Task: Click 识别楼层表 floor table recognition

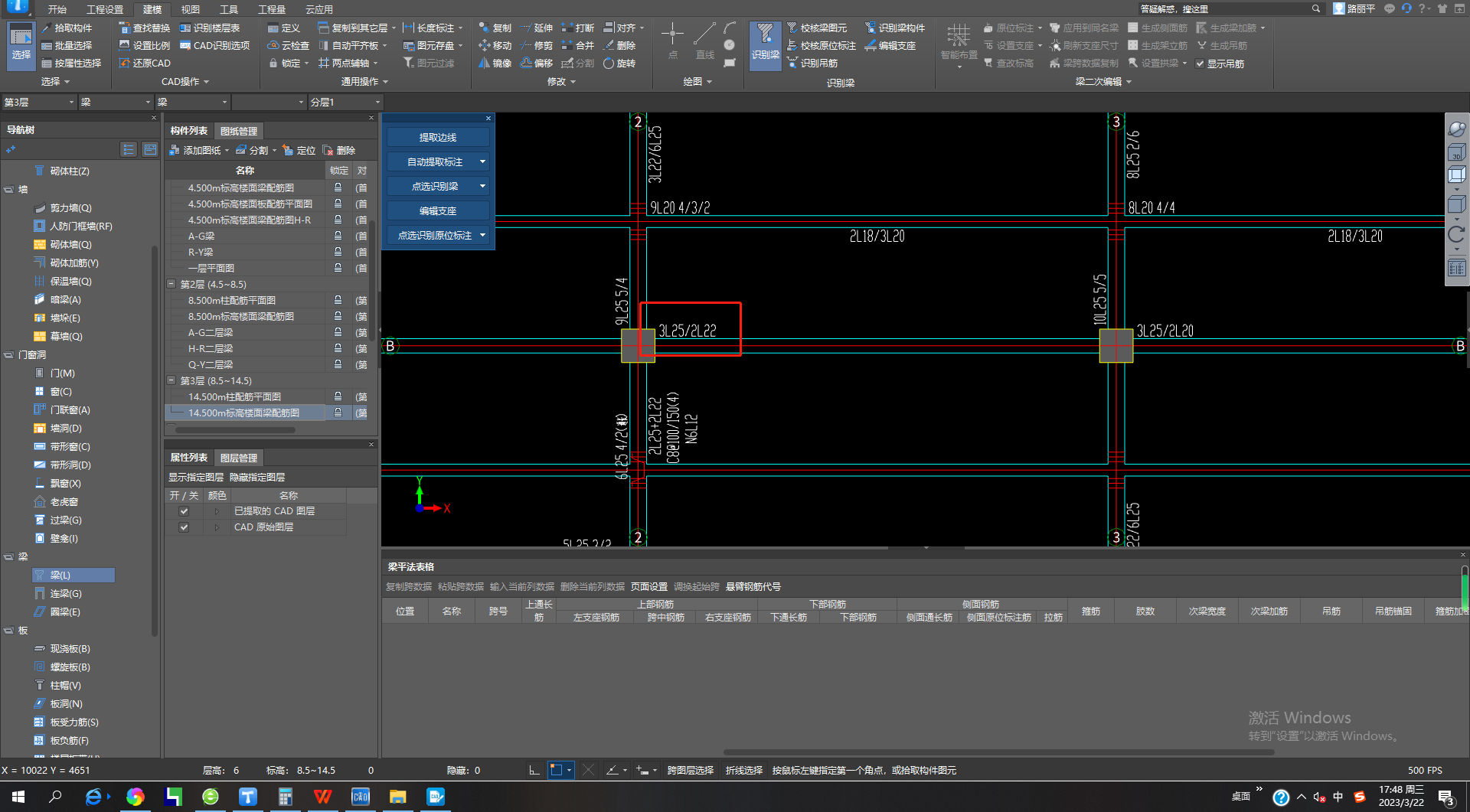Action: click(209, 28)
